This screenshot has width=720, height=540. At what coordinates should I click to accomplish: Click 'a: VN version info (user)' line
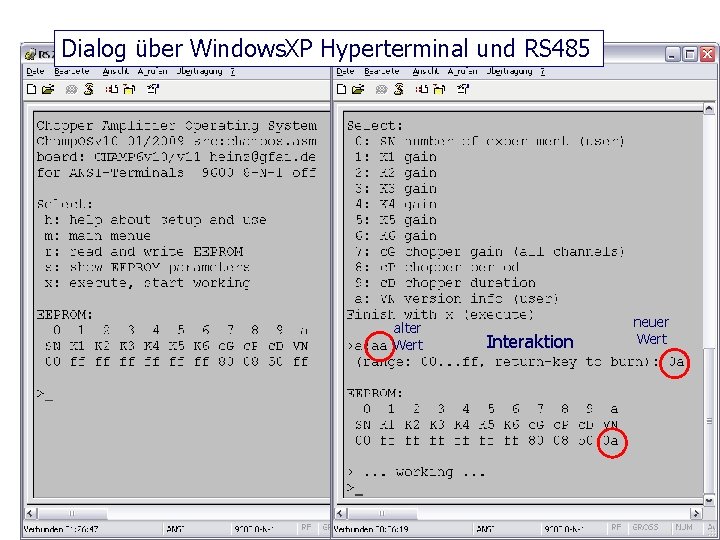click(x=456, y=299)
